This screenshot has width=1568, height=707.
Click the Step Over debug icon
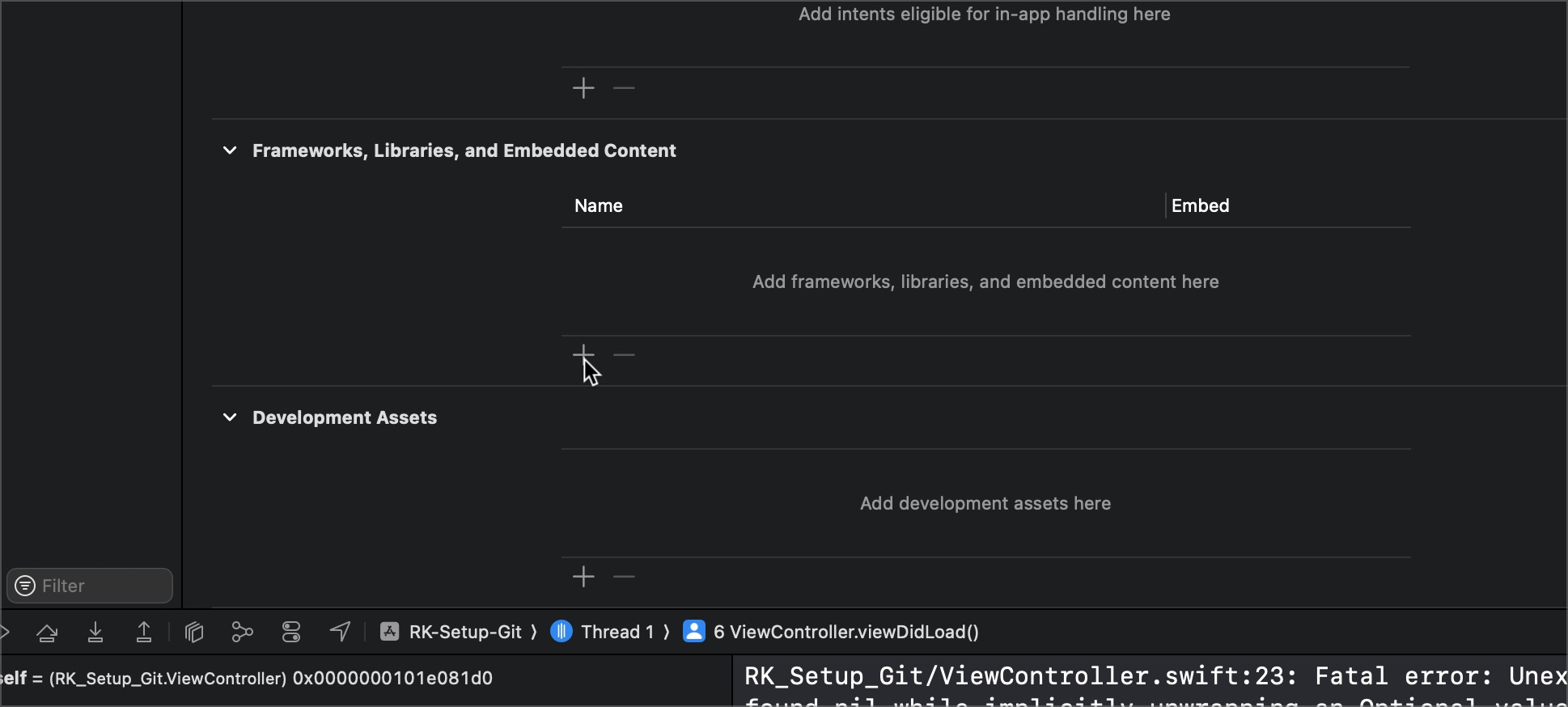[47, 632]
